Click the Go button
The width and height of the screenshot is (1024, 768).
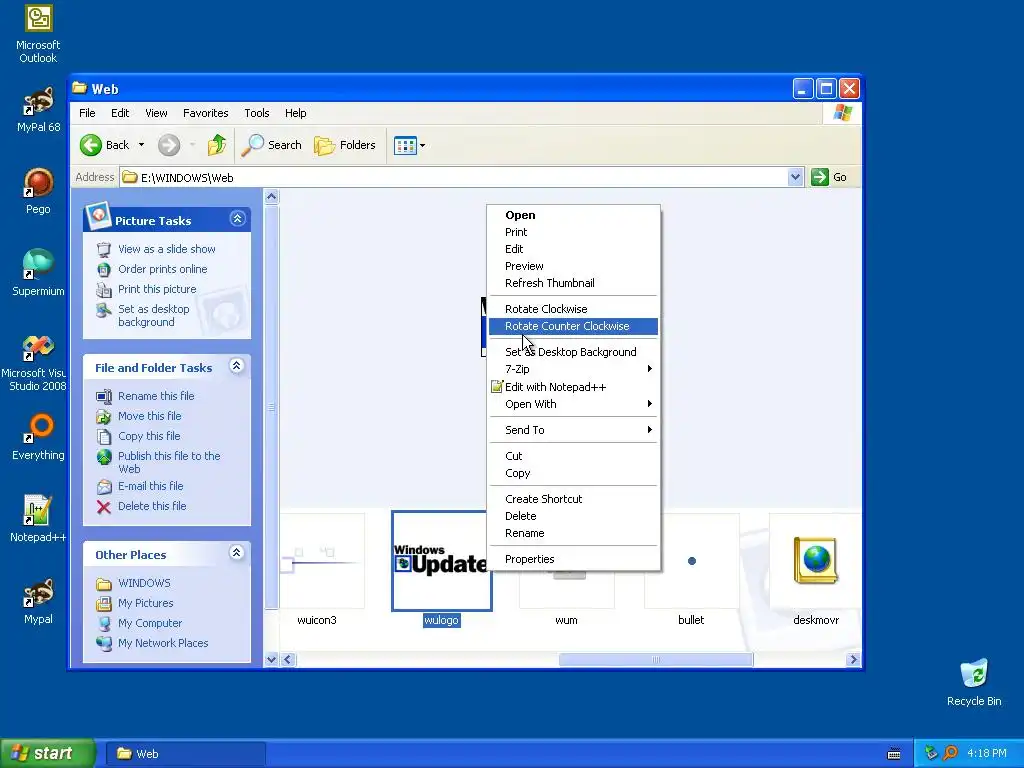tap(829, 177)
